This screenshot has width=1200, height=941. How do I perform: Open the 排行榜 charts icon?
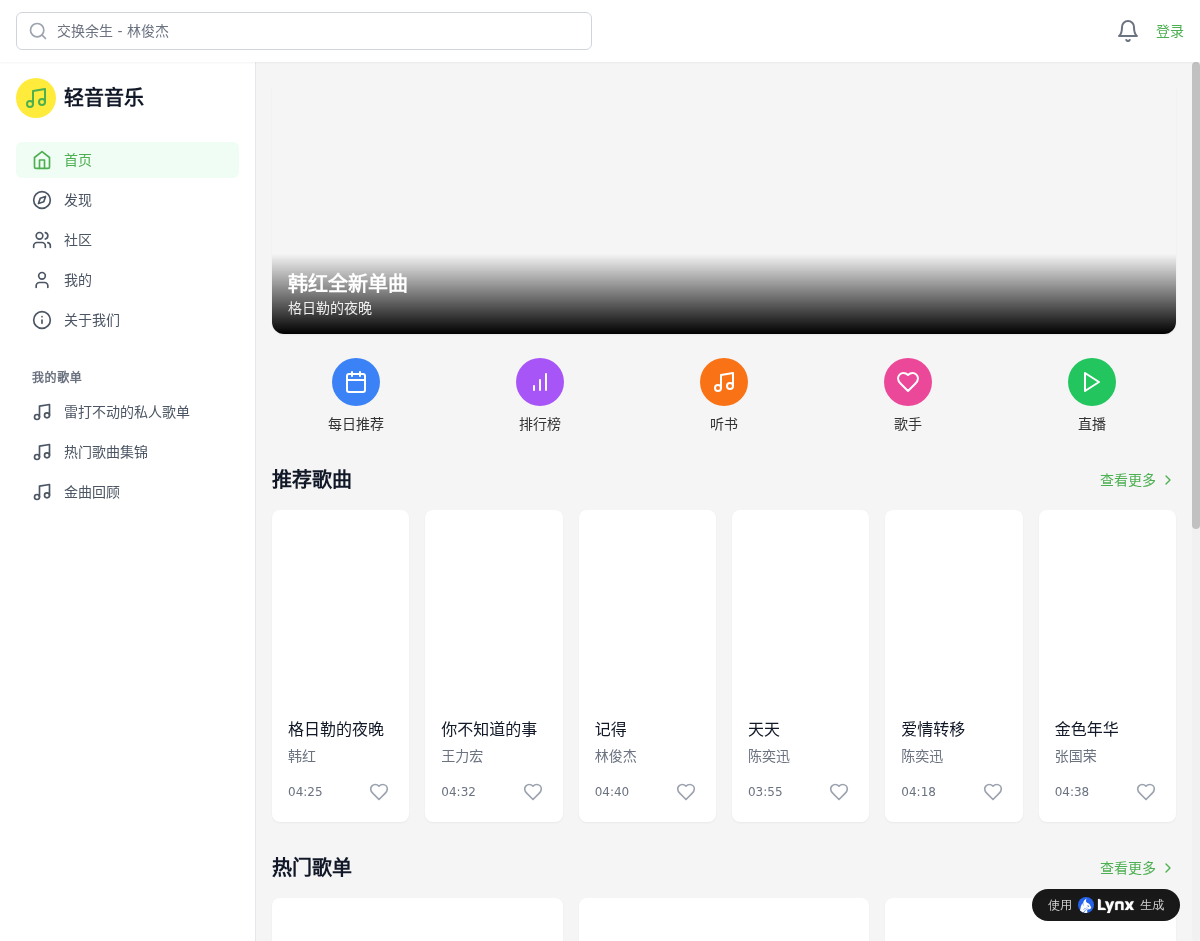pyautogui.click(x=540, y=382)
